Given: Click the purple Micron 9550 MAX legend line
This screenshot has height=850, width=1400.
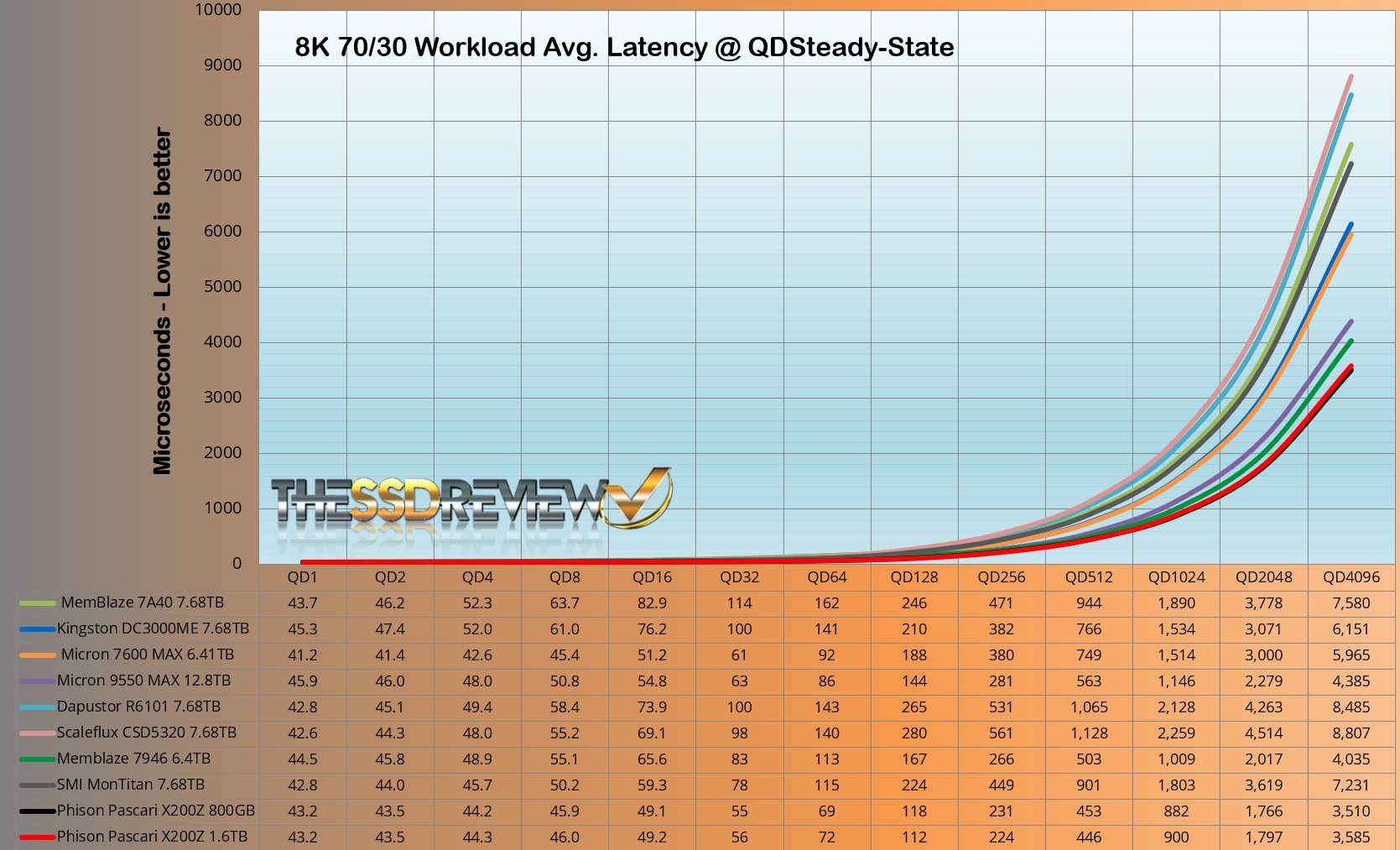Looking at the screenshot, I should point(38,681).
